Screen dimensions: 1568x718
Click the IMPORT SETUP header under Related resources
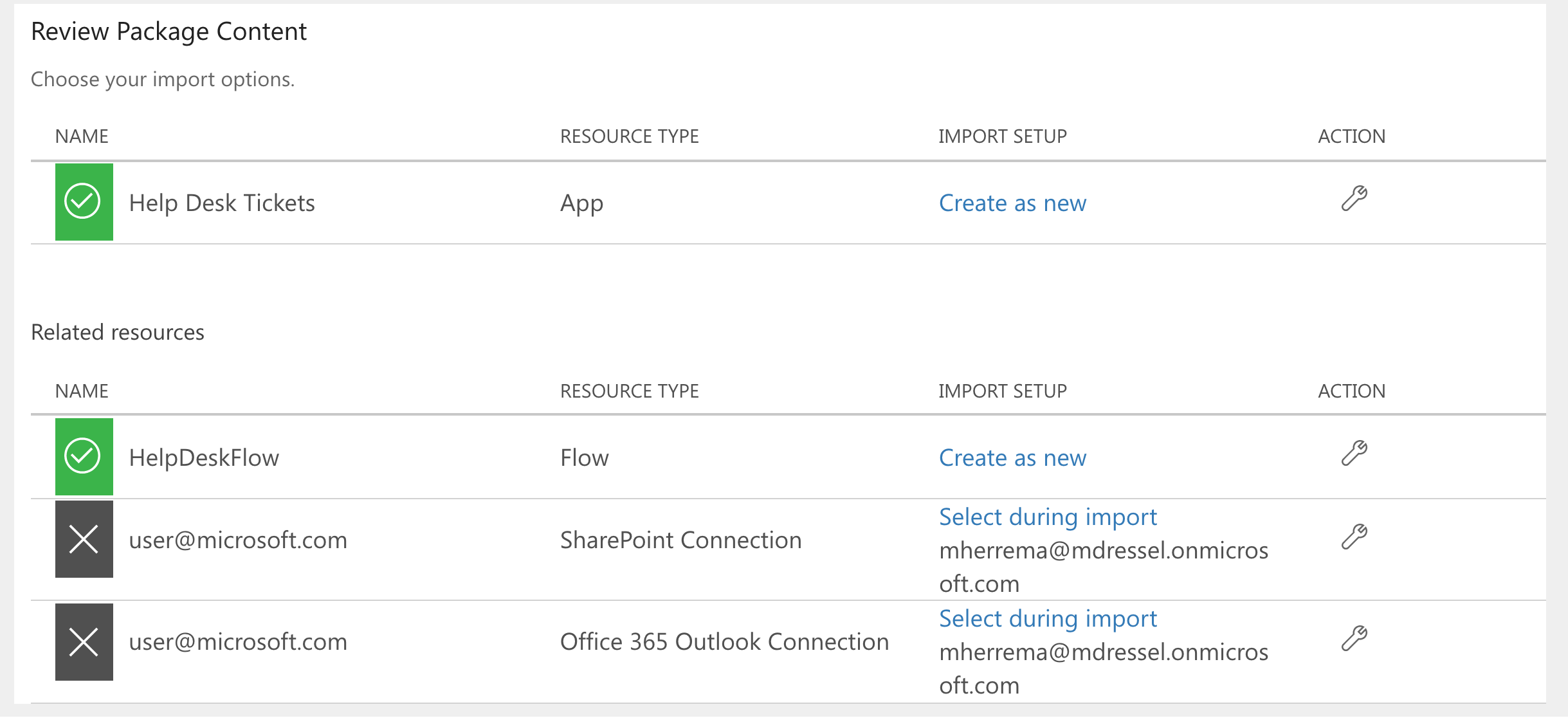coord(1002,391)
